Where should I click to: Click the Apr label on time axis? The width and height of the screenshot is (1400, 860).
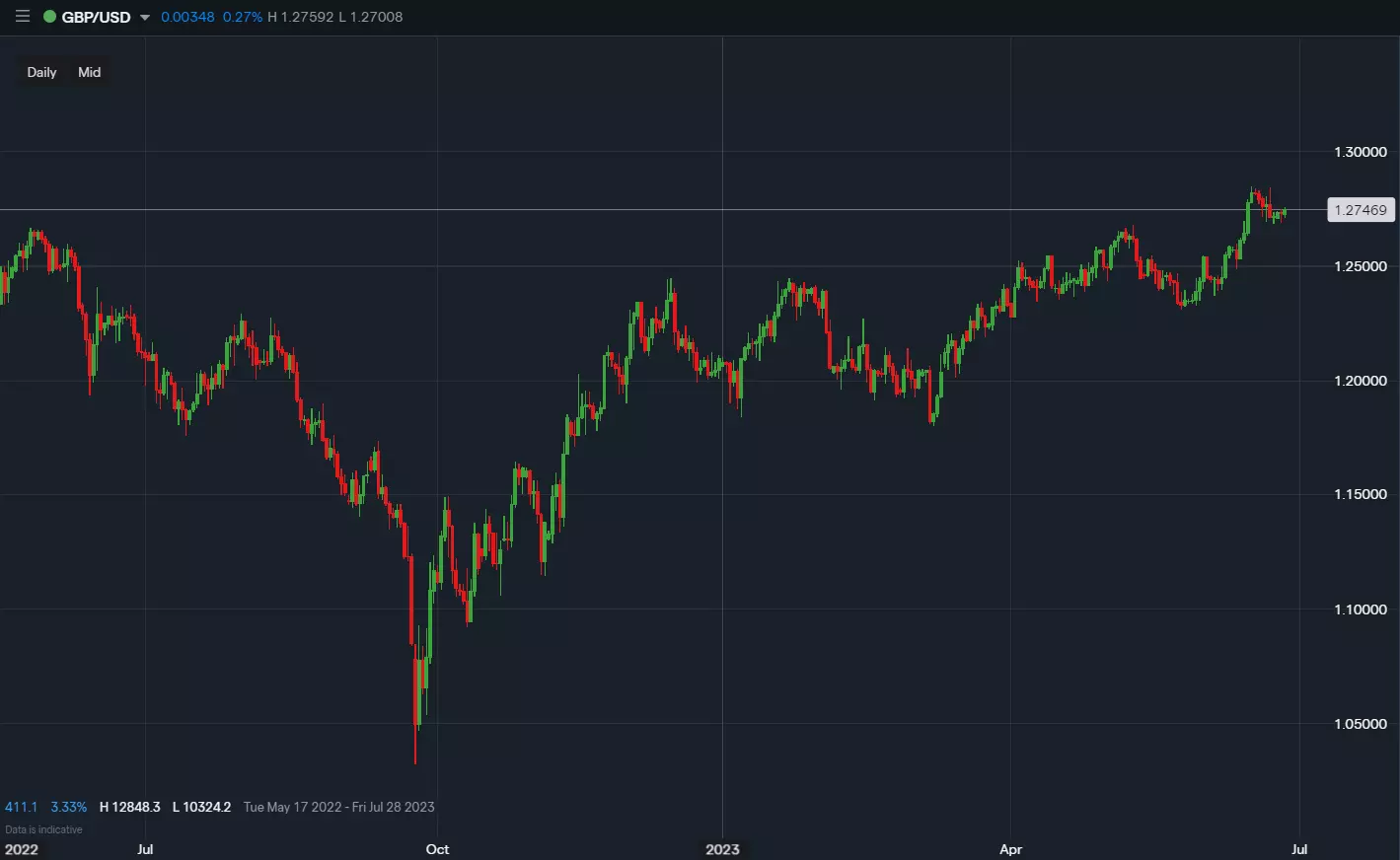pos(1010,849)
